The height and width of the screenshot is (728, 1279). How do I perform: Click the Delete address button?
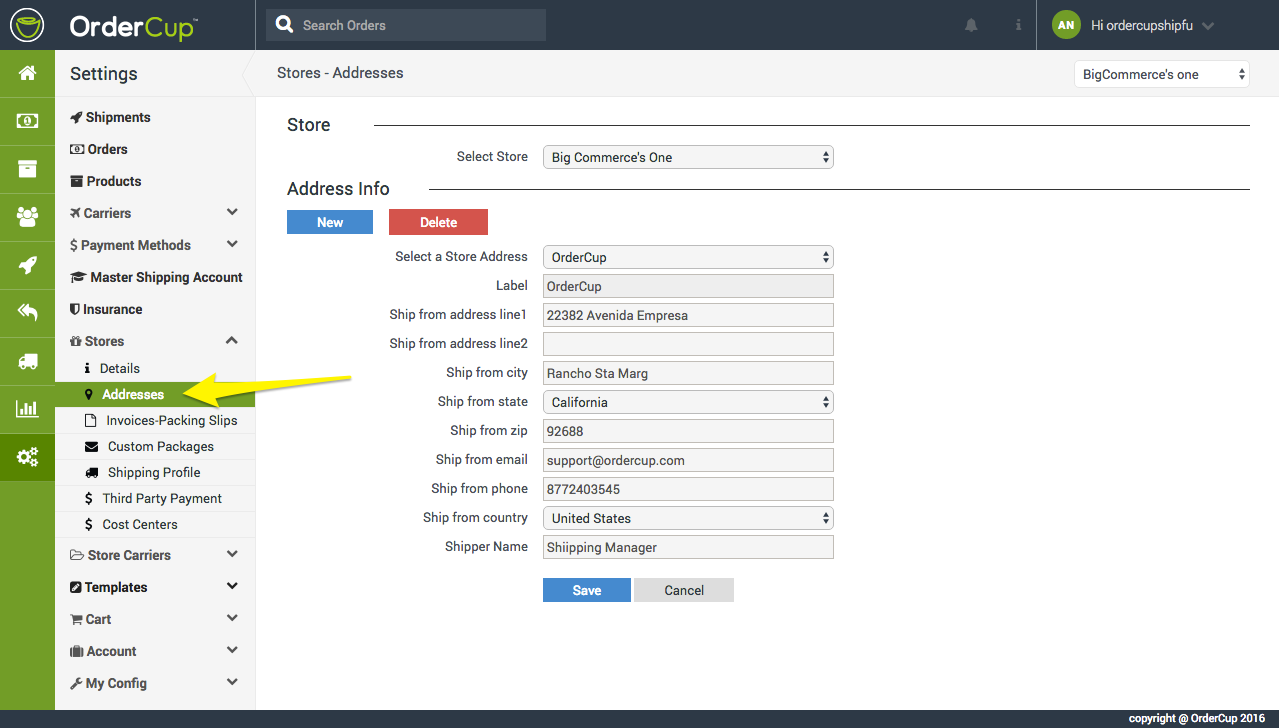point(438,222)
